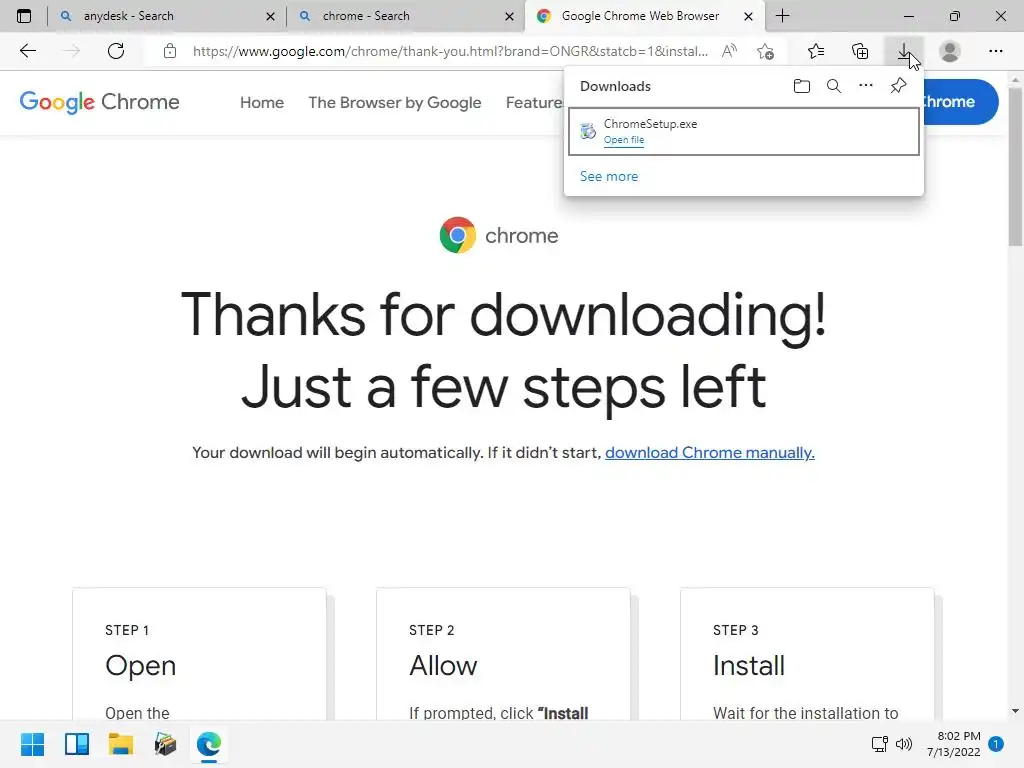1024x768 pixels.
Task: Go back using the back arrow
Action: pyautogui.click(x=27, y=51)
